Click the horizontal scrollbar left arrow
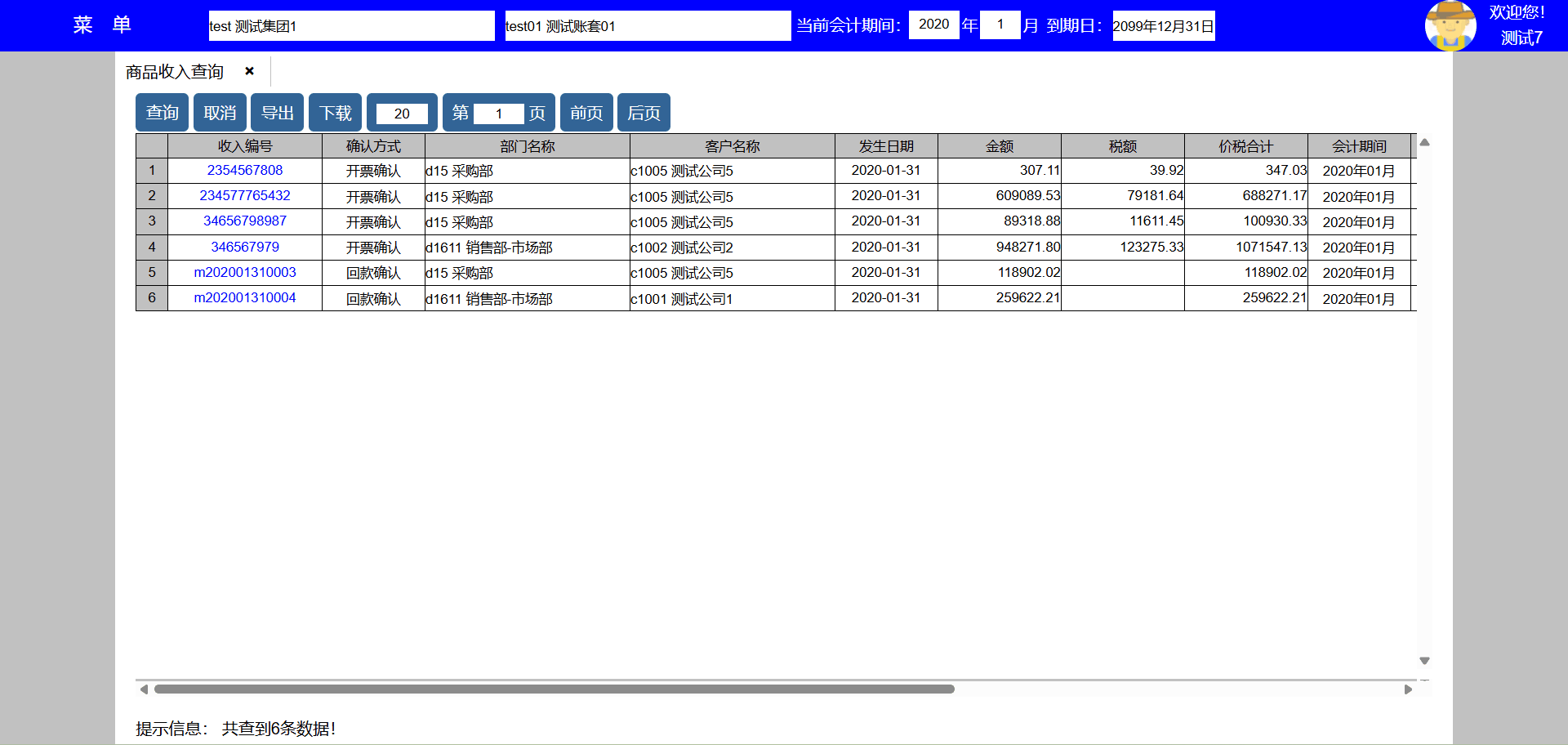 (144, 689)
